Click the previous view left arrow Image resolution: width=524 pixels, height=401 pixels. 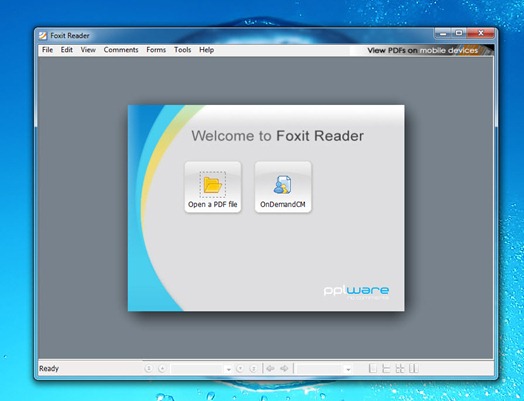pos(270,368)
